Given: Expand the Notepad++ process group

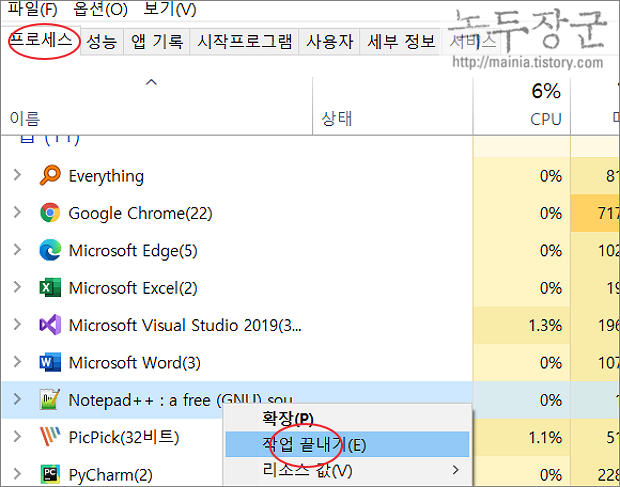Looking at the screenshot, I should (17, 399).
